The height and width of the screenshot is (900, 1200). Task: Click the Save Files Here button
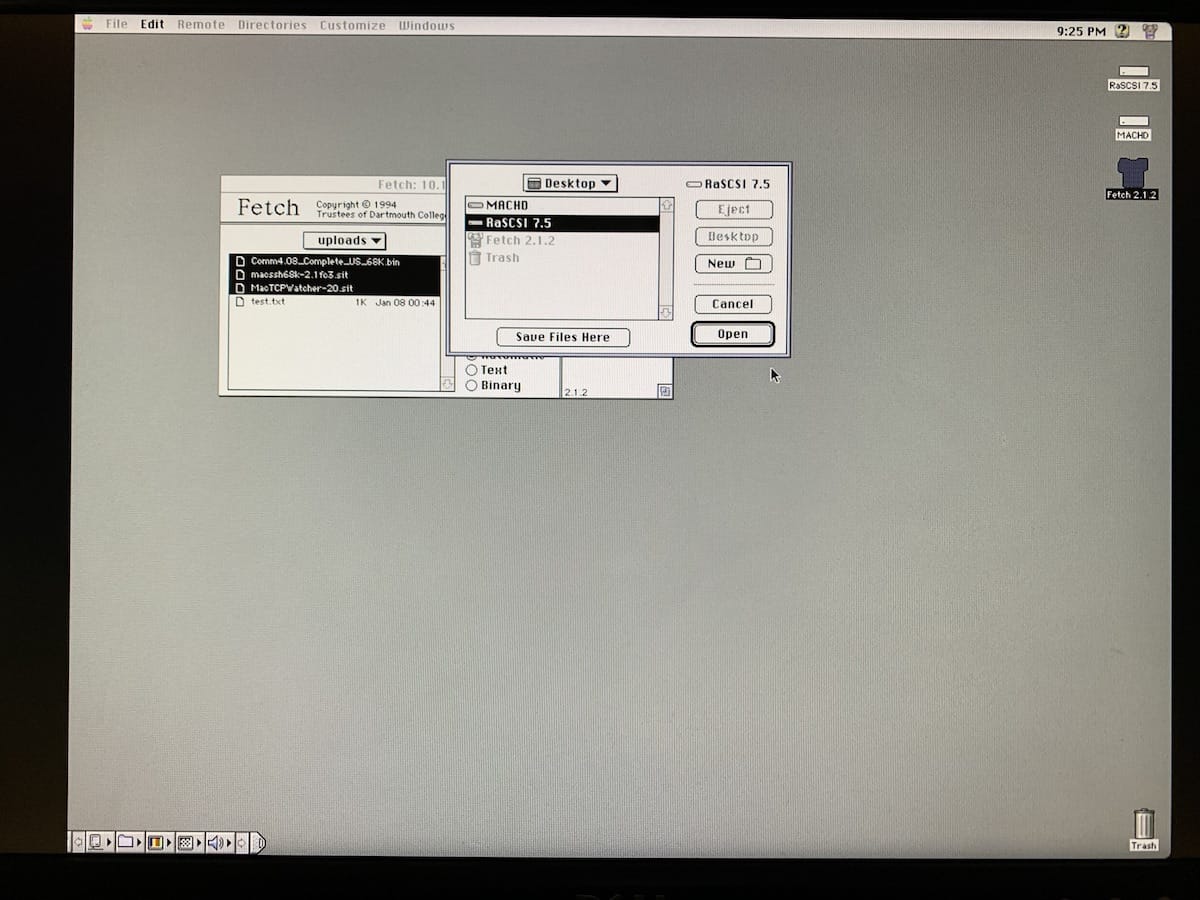[x=563, y=337]
